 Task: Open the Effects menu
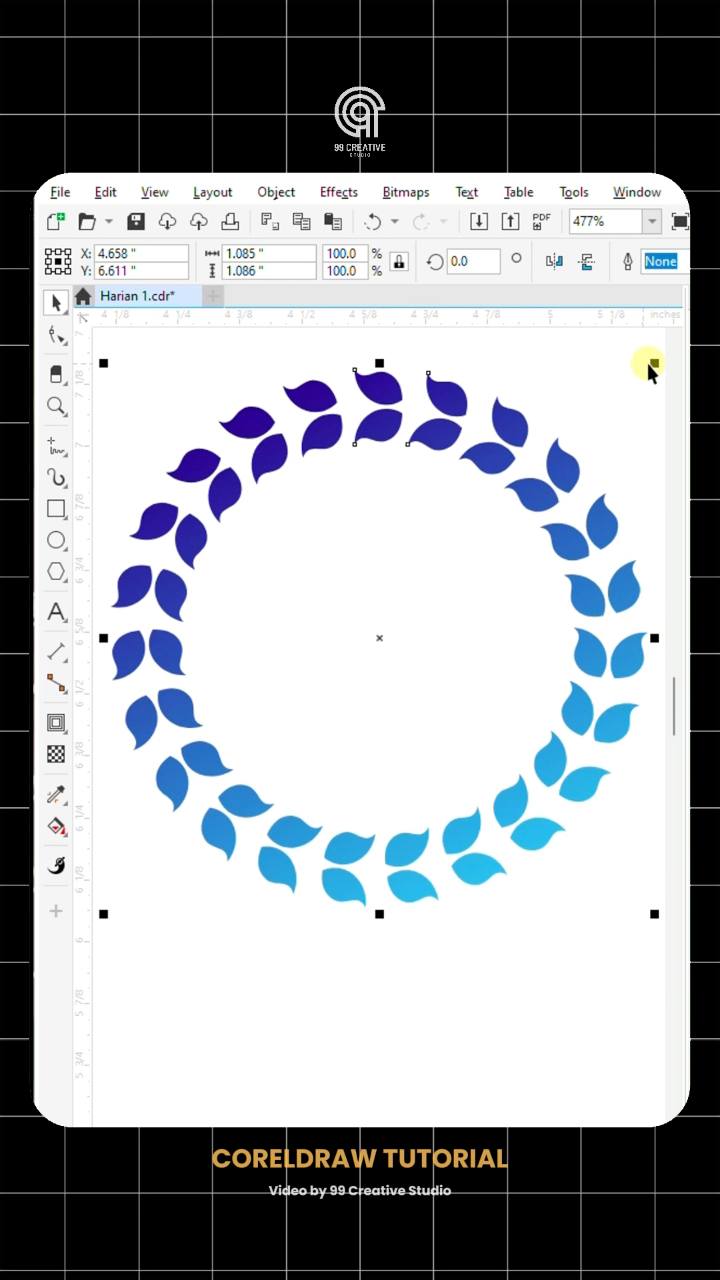[x=339, y=192]
